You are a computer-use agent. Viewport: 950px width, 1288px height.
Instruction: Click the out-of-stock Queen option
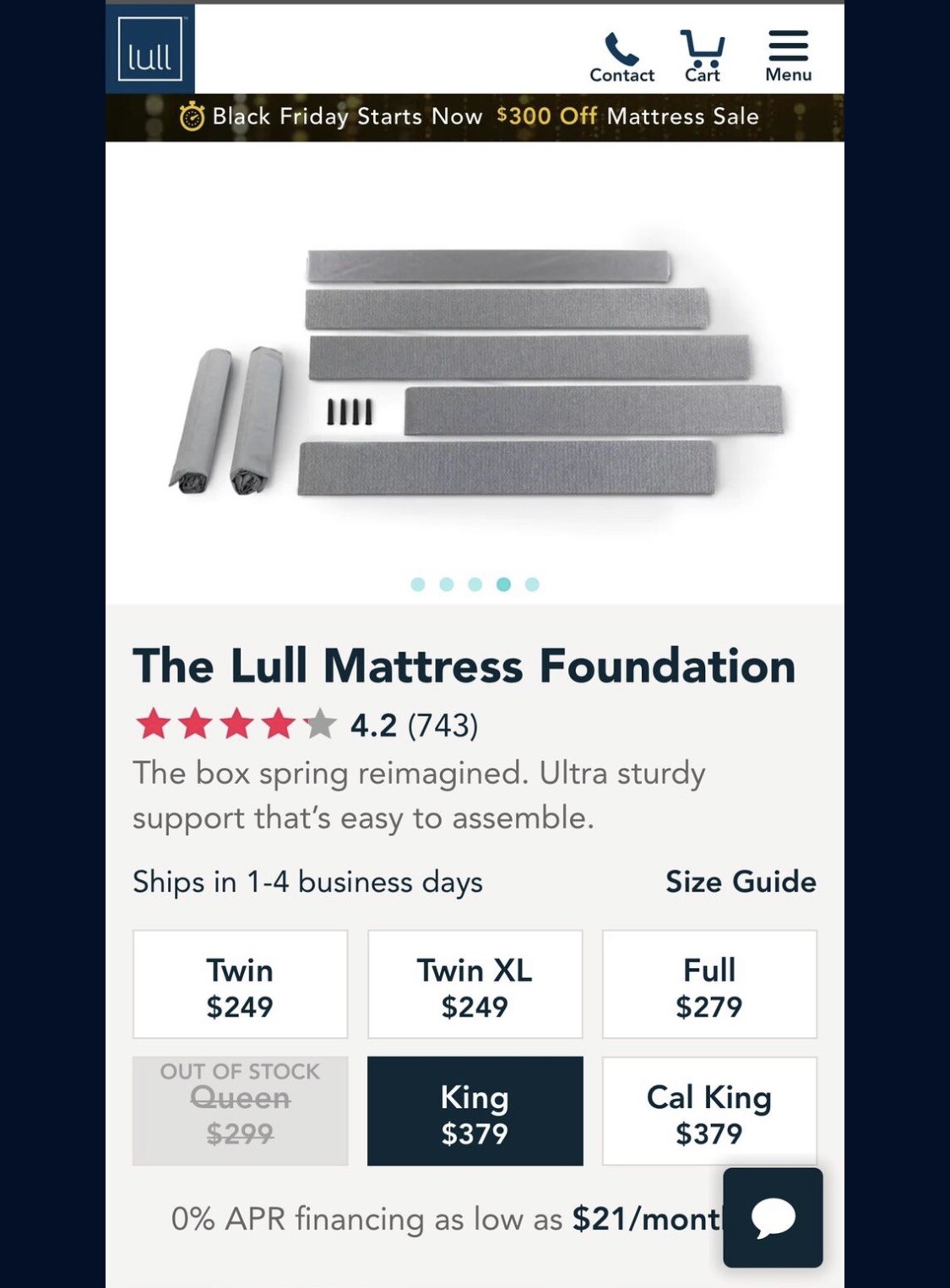tap(241, 1106)
